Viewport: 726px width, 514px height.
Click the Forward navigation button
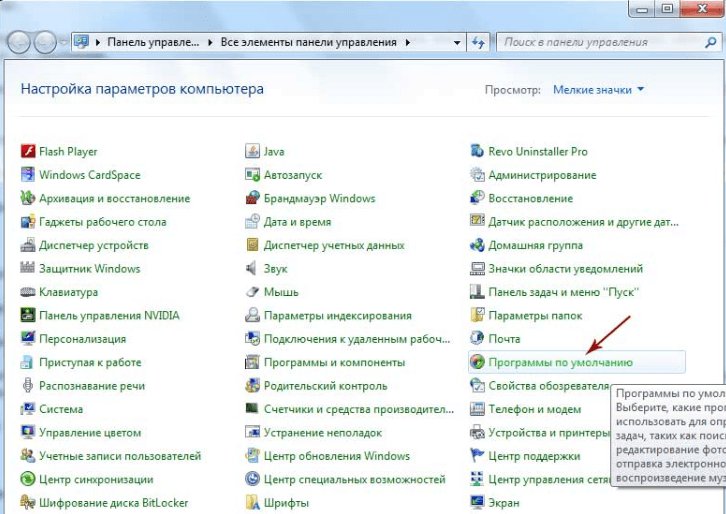[x=45, y=43]
